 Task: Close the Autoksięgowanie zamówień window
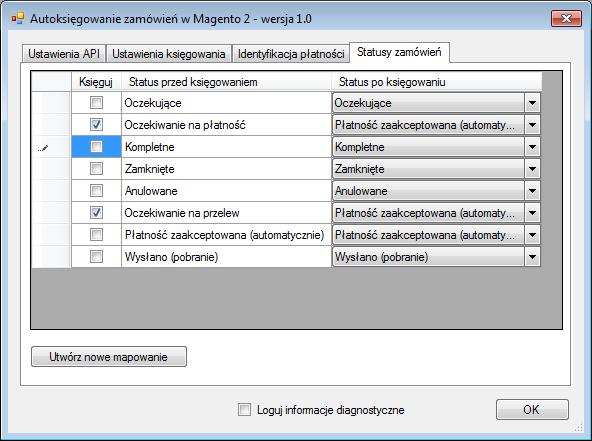click(566, 19)
